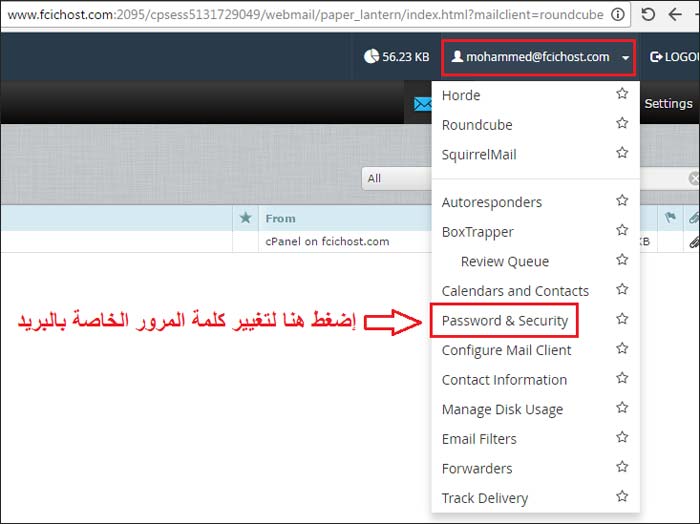Image resolution: width=700 pixels, height=524 pixels.
Task: Open Email Filters page
Action: point(479,439)
